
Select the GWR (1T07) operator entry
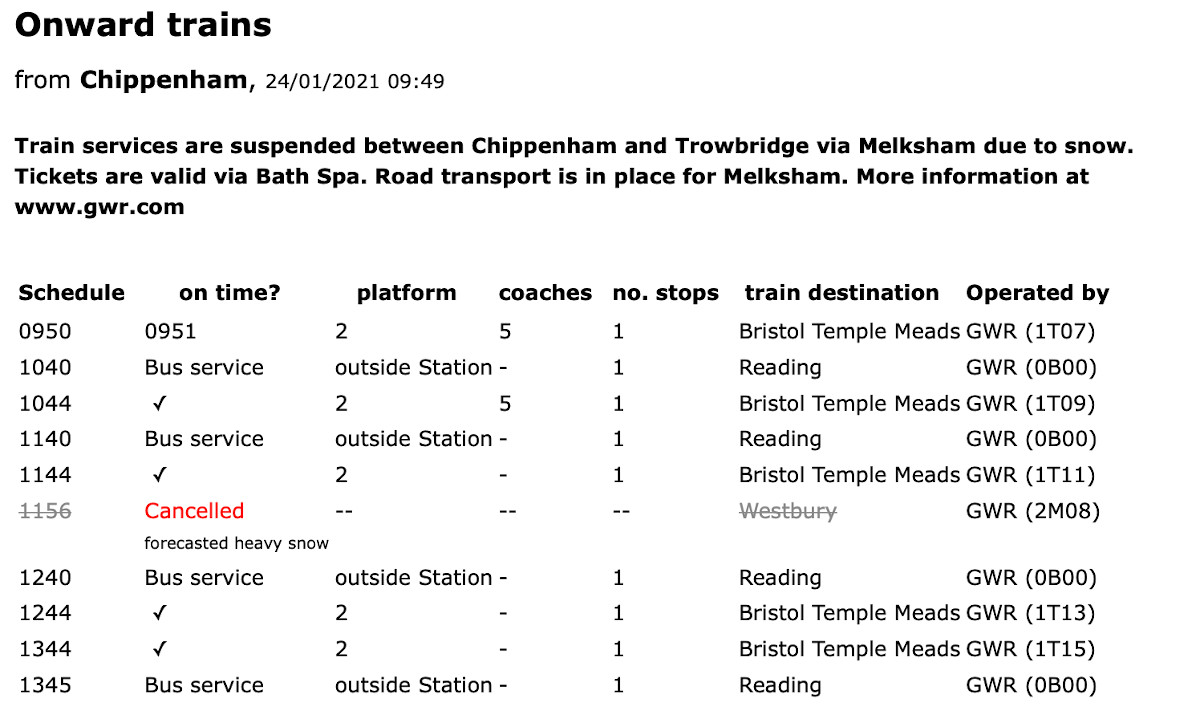[x=1031, y=332]
